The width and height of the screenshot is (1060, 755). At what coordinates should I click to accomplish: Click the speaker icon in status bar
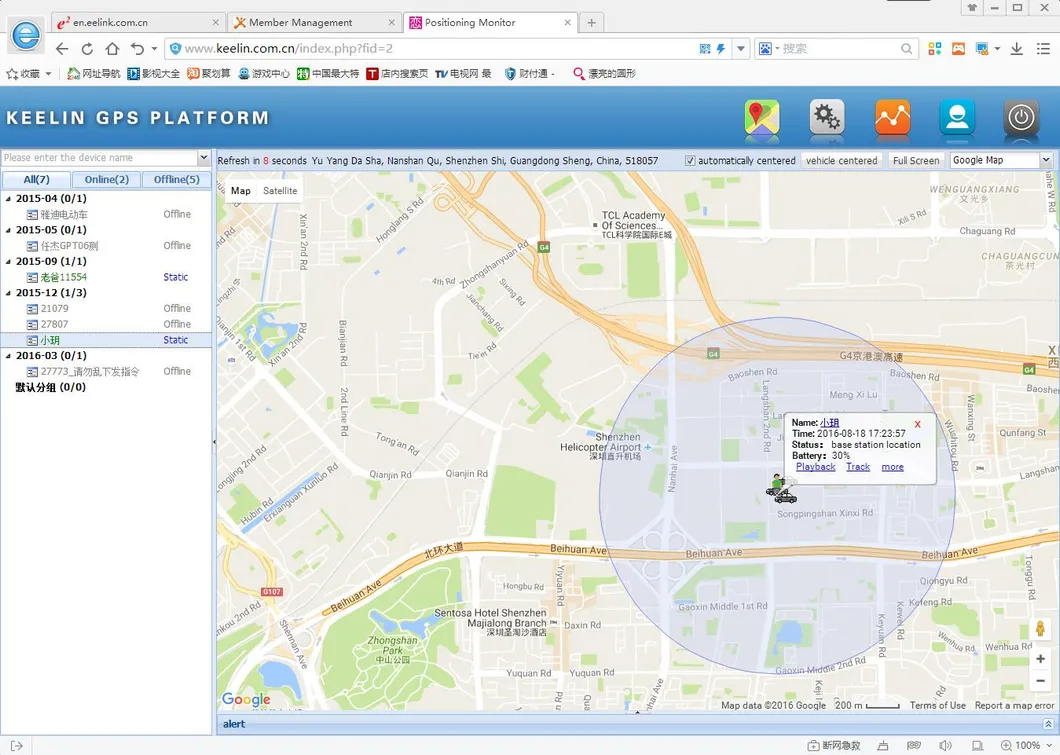click(944, 744)
